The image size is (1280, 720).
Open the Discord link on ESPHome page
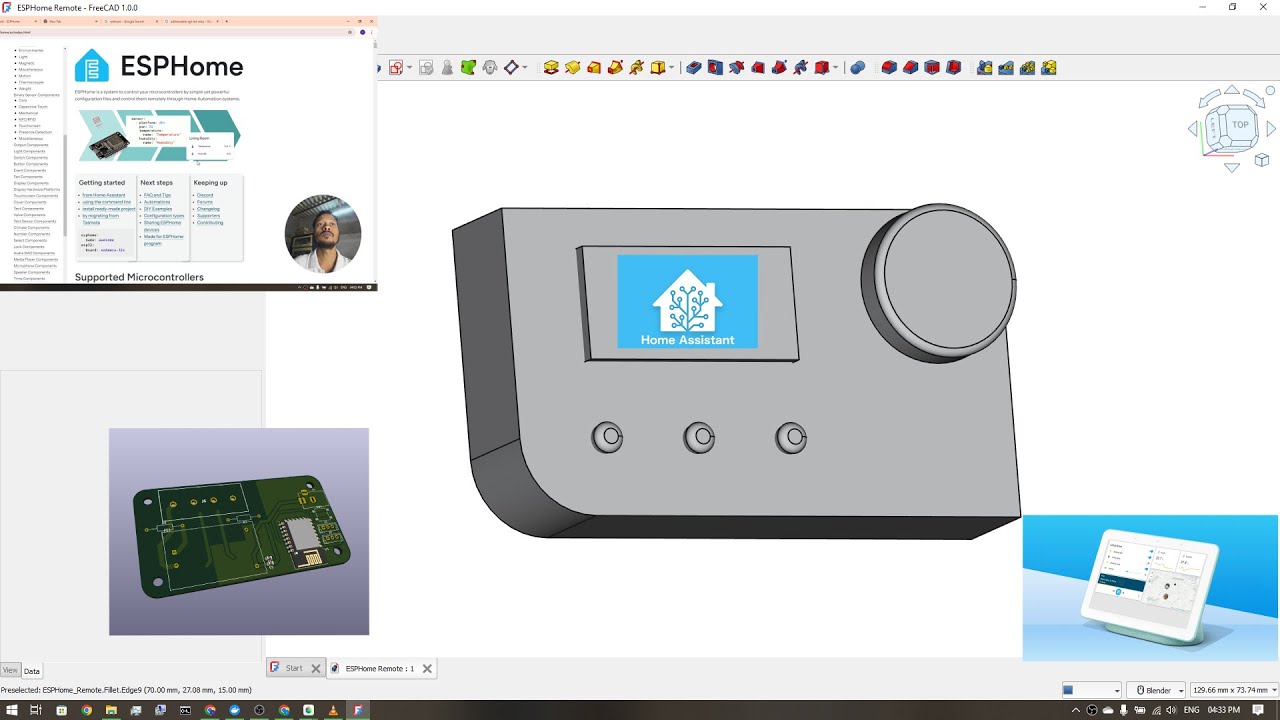205,195
